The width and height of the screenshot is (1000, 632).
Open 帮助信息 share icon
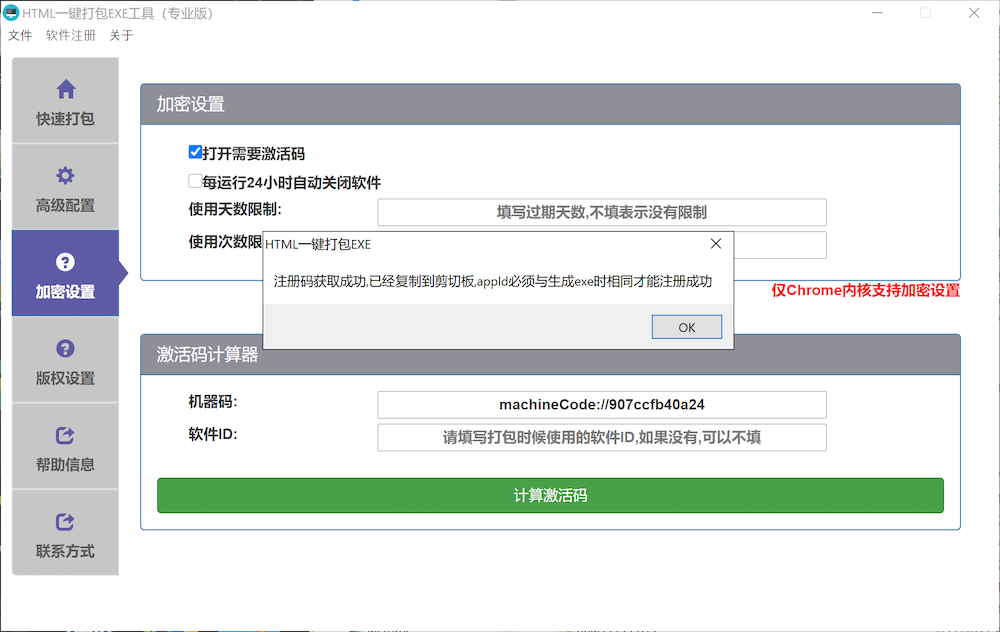click(x=66, y=435)
